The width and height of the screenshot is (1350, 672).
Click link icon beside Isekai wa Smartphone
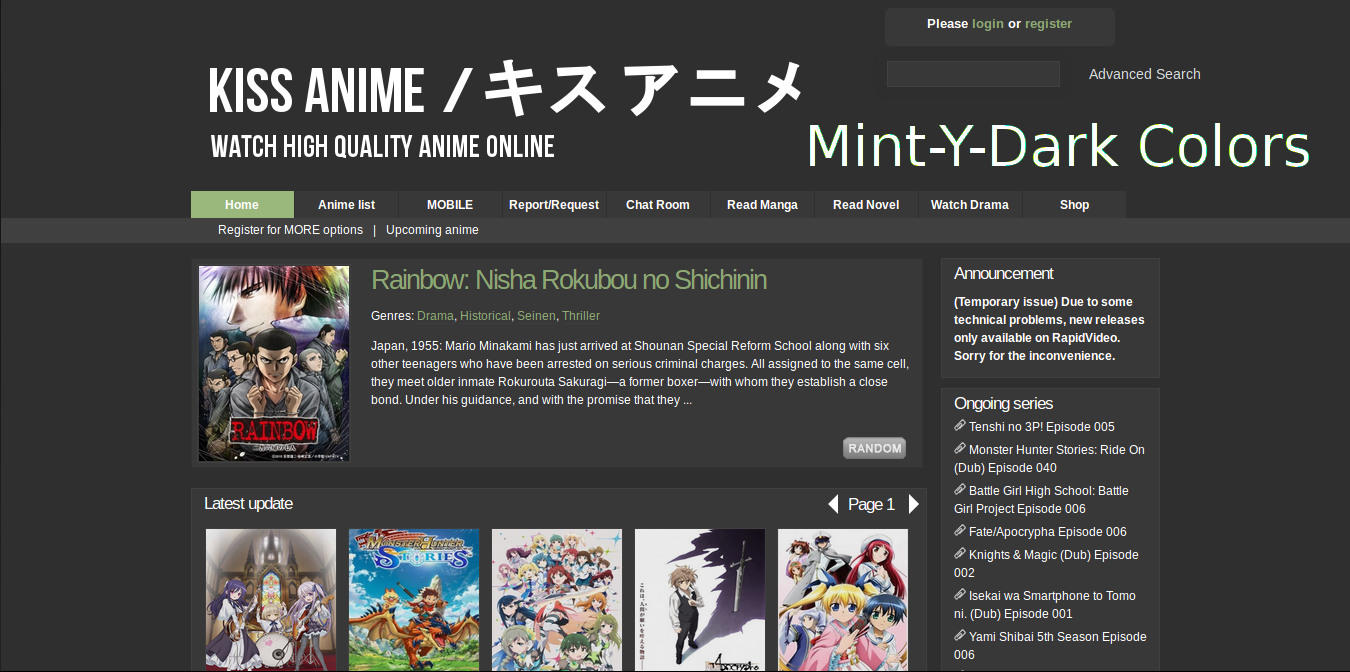pos(960,595)
